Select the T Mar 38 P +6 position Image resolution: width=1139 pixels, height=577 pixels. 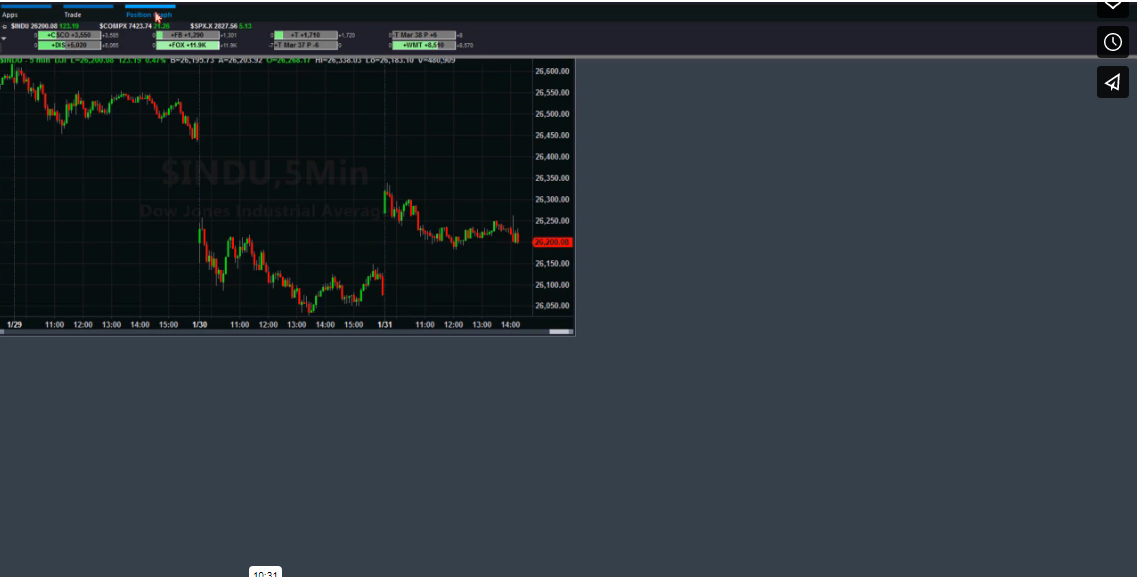pyautogui.click(x=424, y=35)
